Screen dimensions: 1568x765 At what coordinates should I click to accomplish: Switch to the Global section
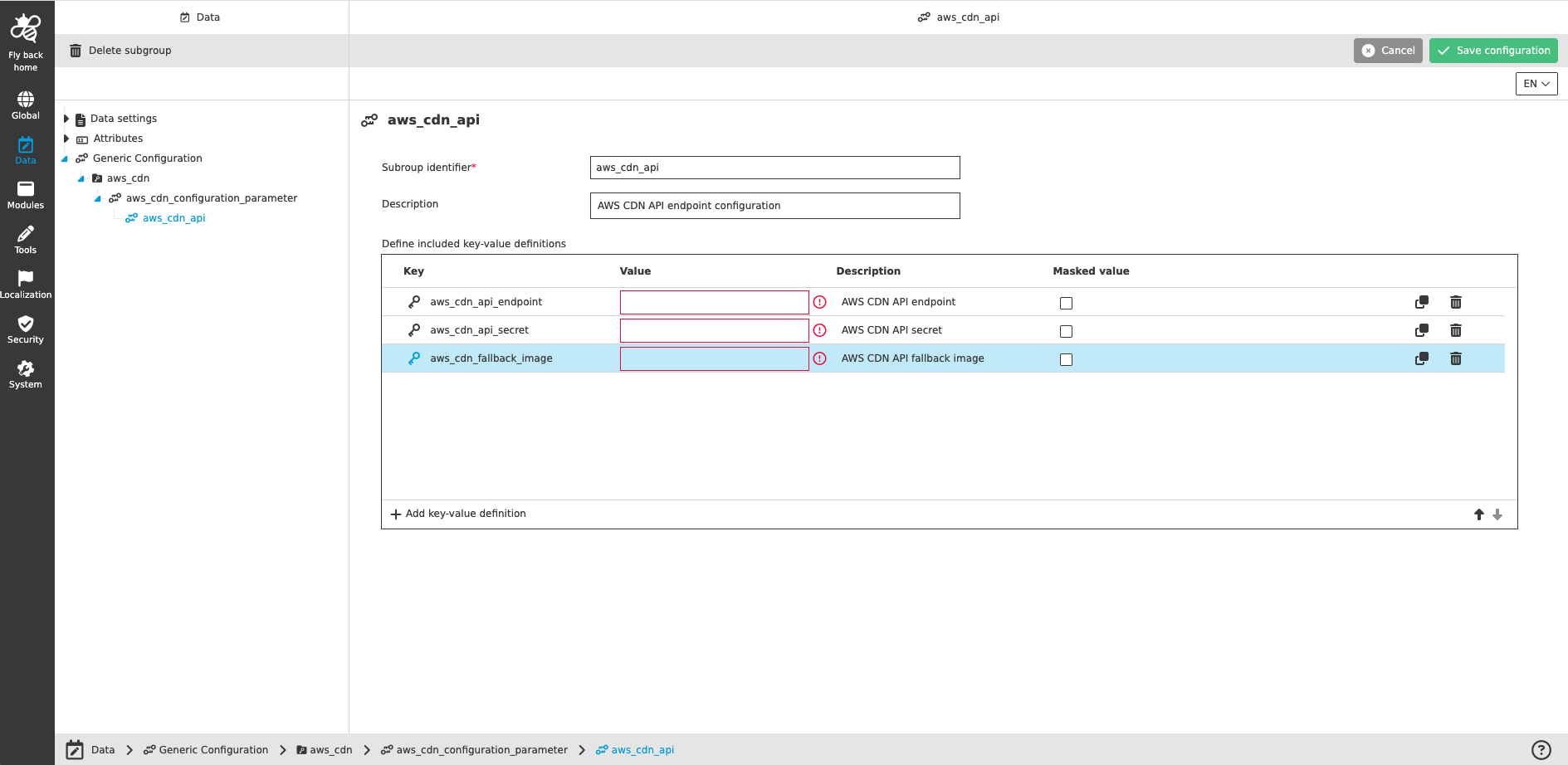click(x=25, y=103)
